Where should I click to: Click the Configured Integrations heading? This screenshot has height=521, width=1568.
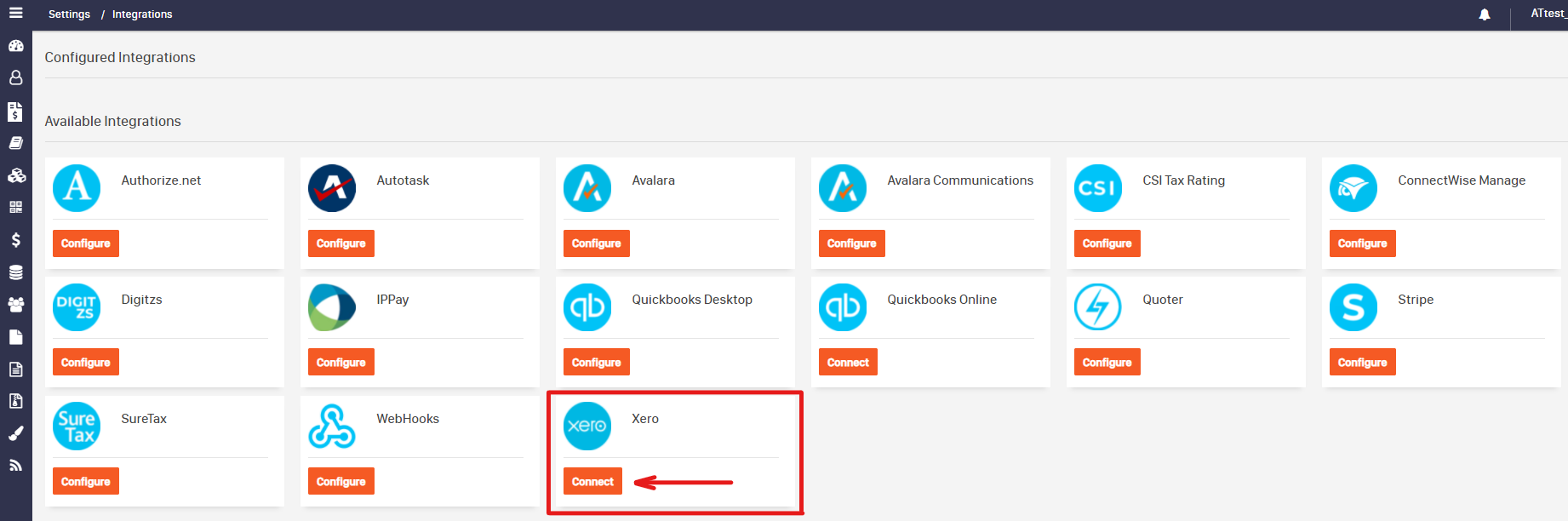pos(120,57)
